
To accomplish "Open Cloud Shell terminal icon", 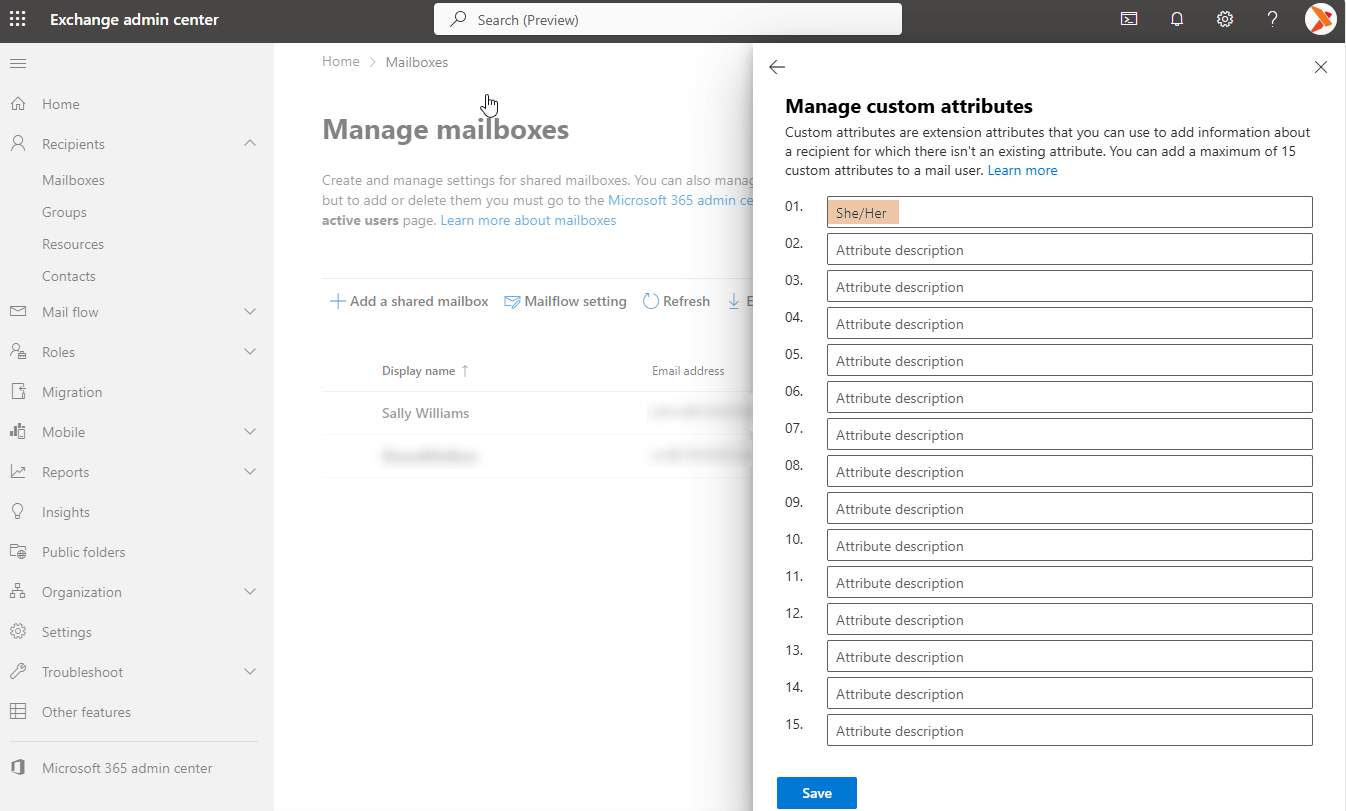I will (1129, 19).
